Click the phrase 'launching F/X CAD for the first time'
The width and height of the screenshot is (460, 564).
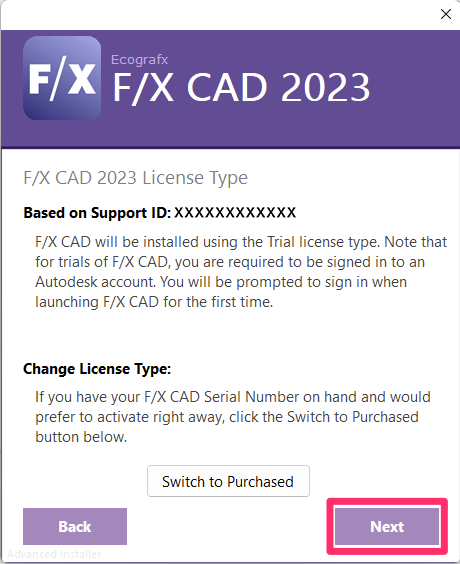[x=153, y=302]
